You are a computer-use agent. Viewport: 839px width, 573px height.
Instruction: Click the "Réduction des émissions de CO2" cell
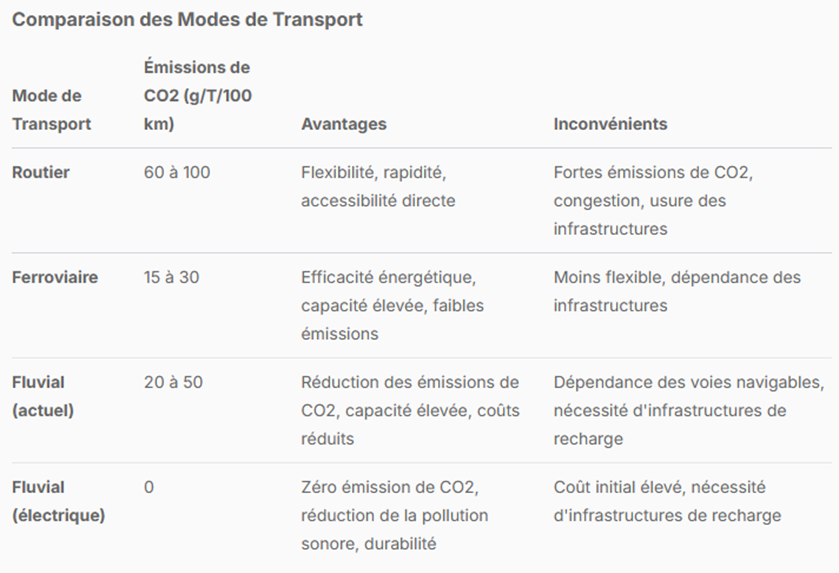pyautogui.click(x=410, y=410)
